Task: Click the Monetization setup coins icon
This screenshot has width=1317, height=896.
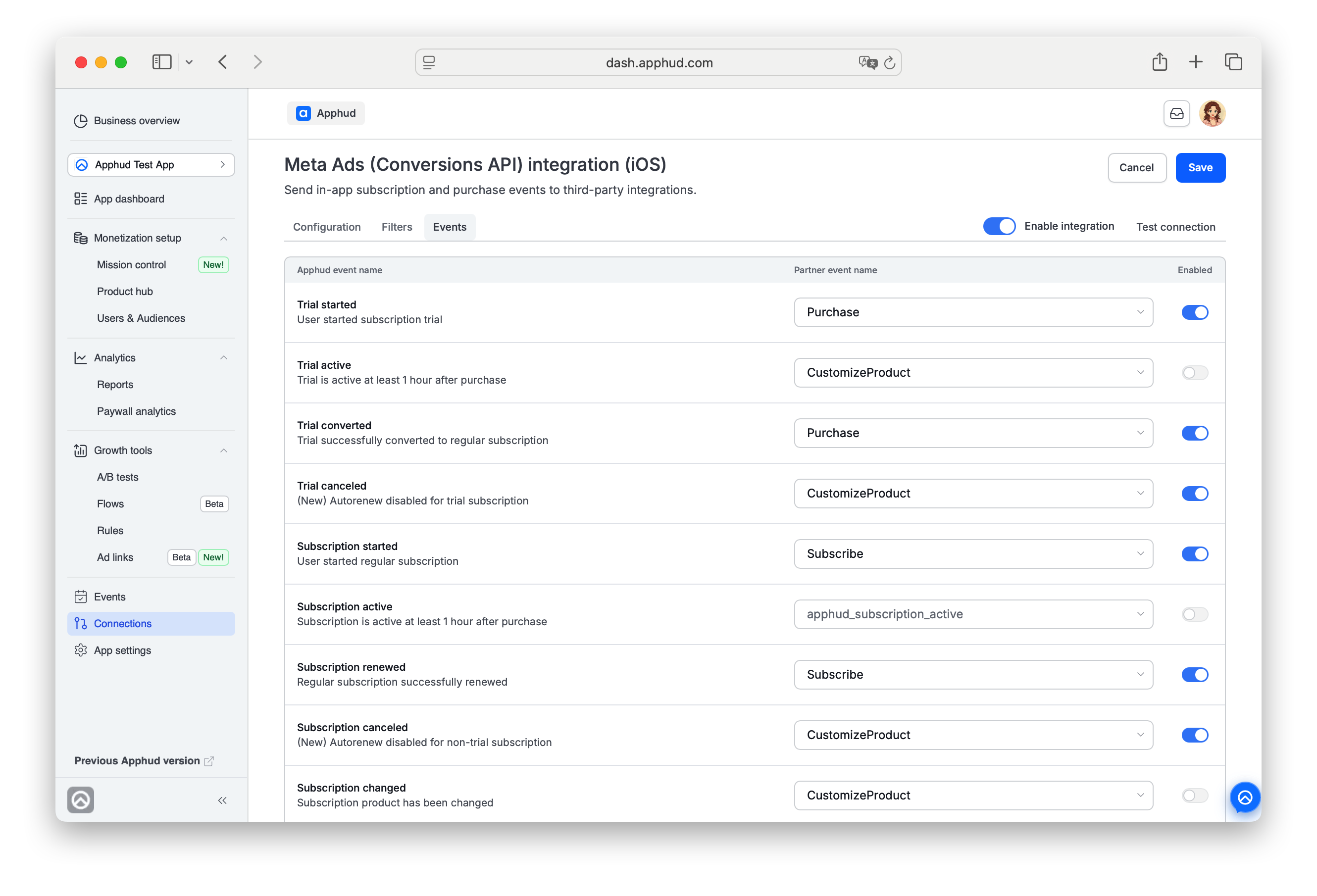Action: [x=81, y=238]
